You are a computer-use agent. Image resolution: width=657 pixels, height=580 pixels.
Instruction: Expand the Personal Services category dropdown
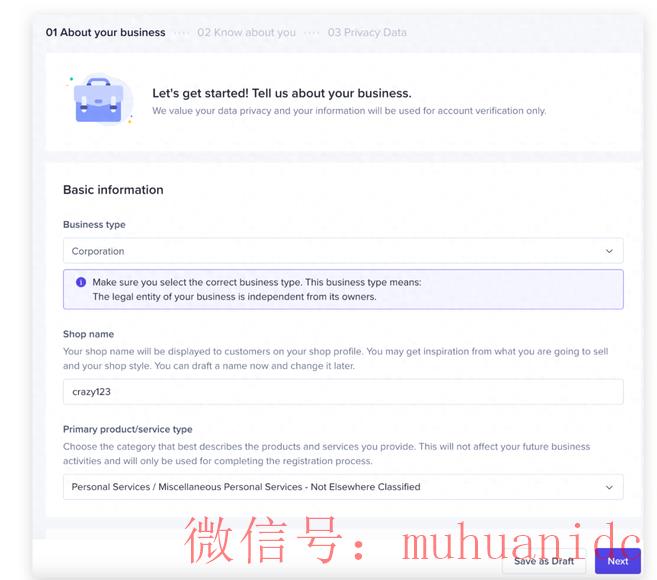343,487
